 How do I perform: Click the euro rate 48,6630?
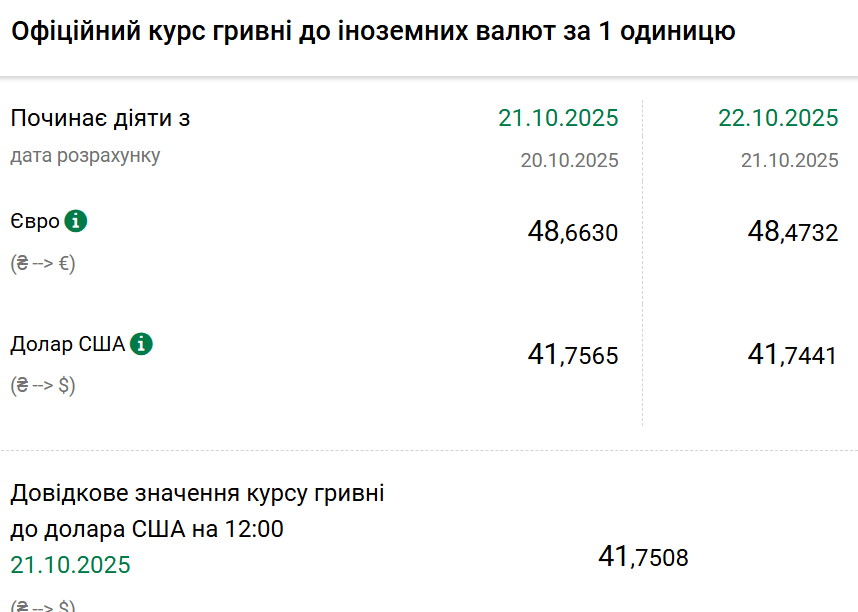573,233
